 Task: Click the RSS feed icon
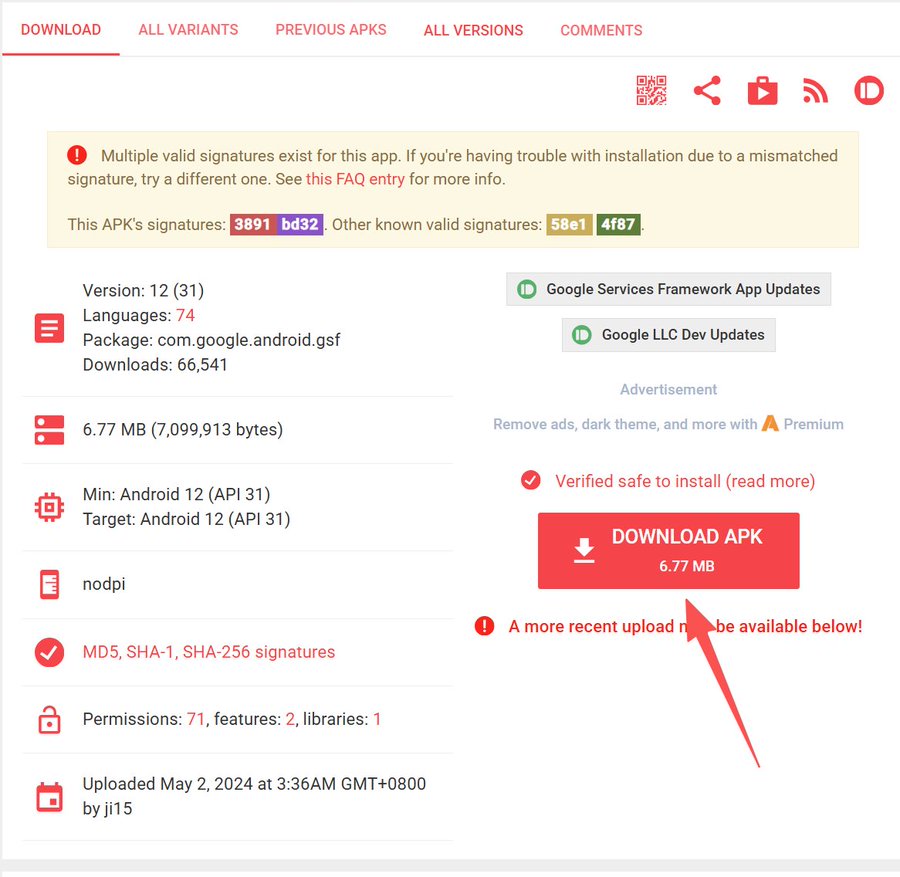click(816, 91)
